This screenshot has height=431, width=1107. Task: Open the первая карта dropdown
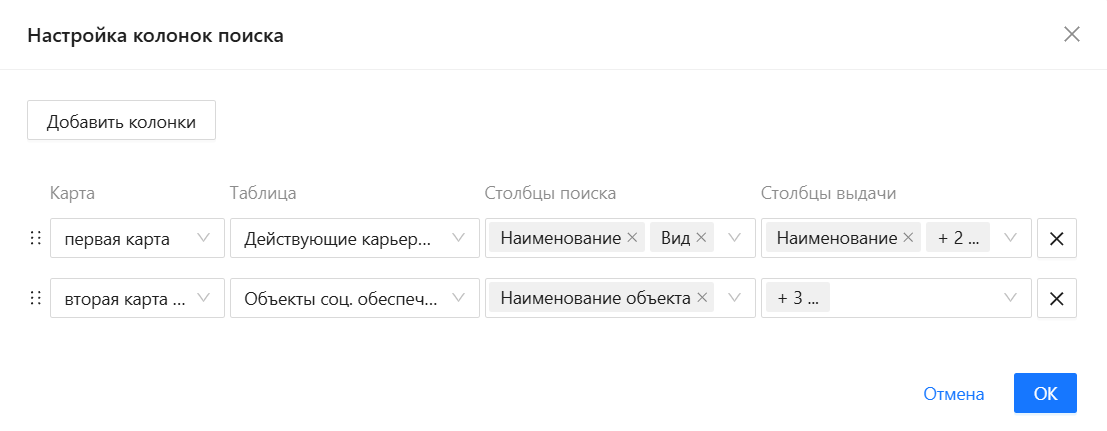click(138, 238)
